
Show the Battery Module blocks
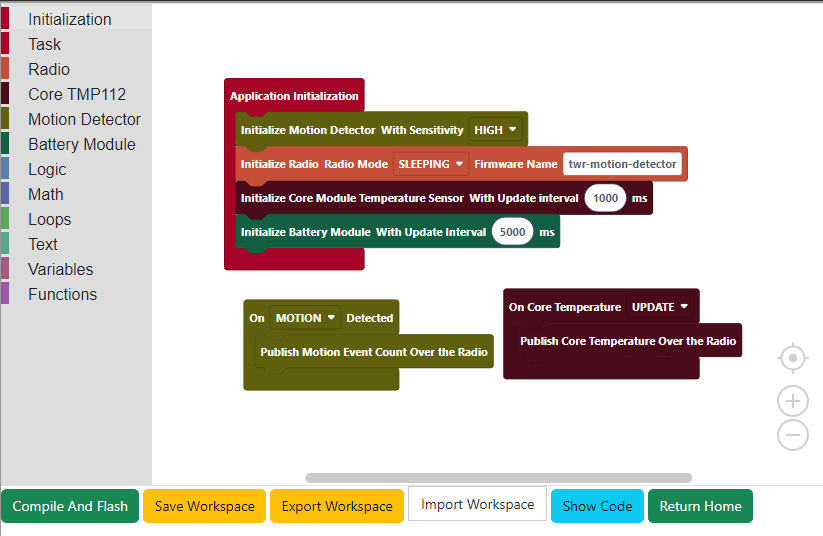tap(81, 144)
